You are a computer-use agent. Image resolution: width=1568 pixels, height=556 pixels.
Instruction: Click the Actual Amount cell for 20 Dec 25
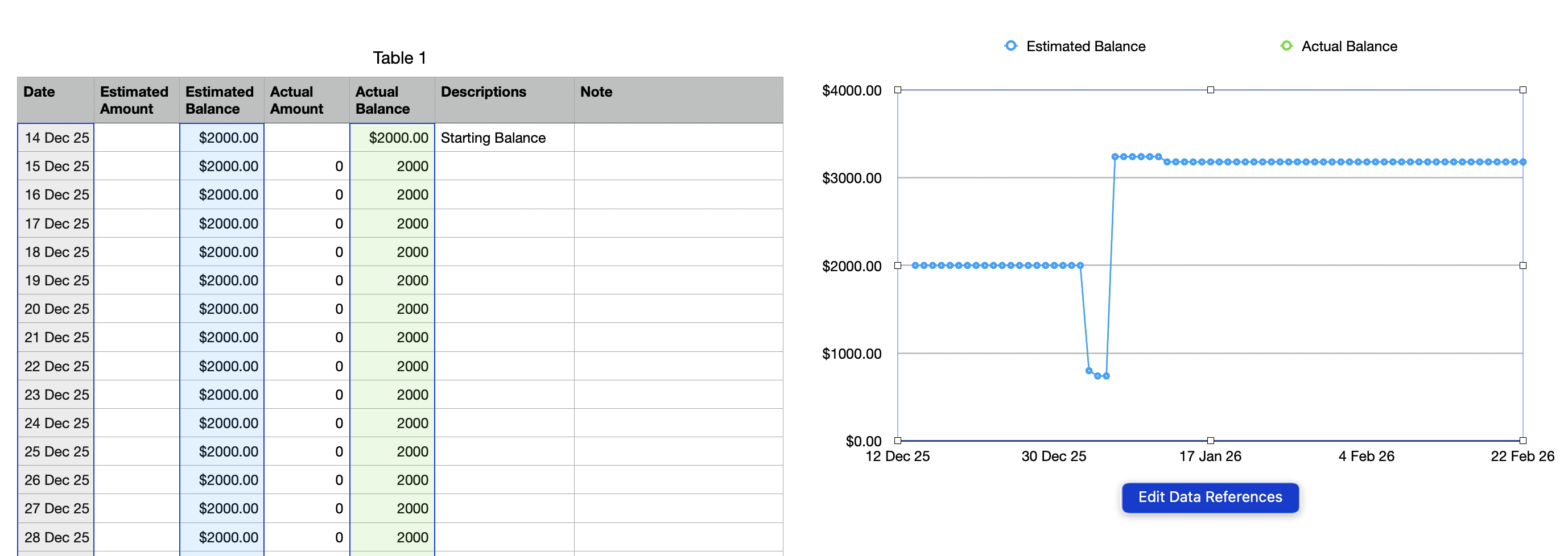pos(306,309)
